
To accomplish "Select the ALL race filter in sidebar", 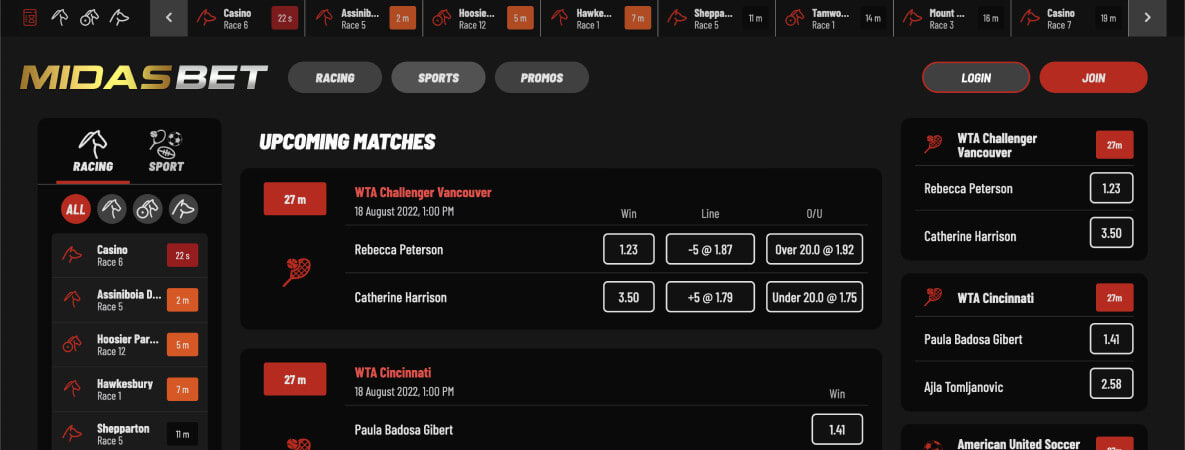I will (76, 209).
